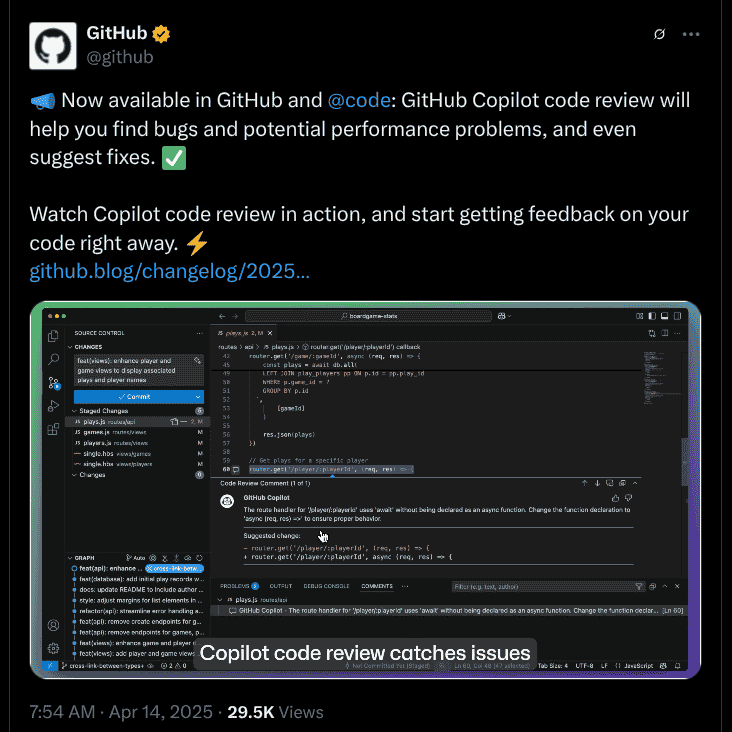Toggle the primary sidebar layout icon
This screenshot has width=732, height=732.
pyautogui.click(x=652, y=316)
